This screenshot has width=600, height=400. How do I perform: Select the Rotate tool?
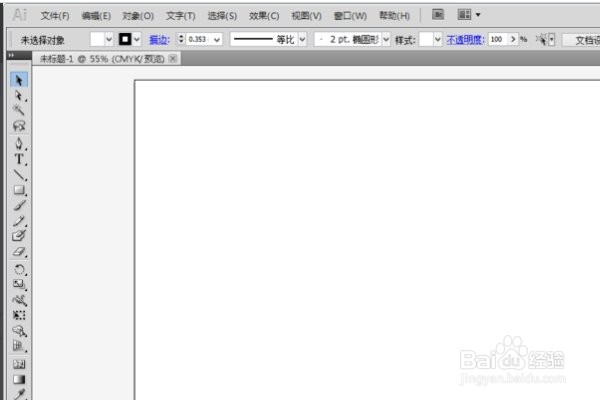[x=19, y=269]
